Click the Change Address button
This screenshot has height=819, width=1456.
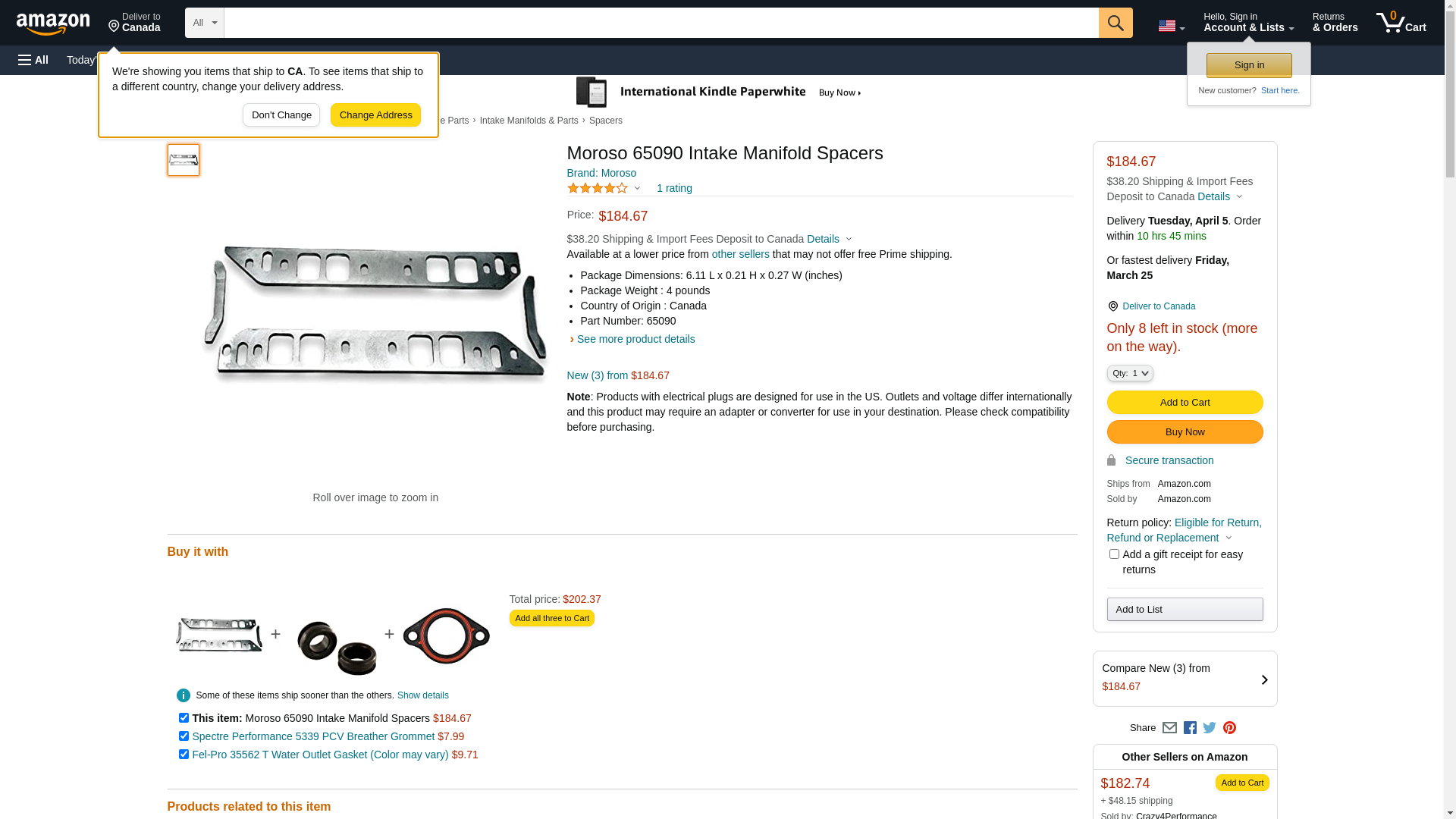(x=375, y=115)
